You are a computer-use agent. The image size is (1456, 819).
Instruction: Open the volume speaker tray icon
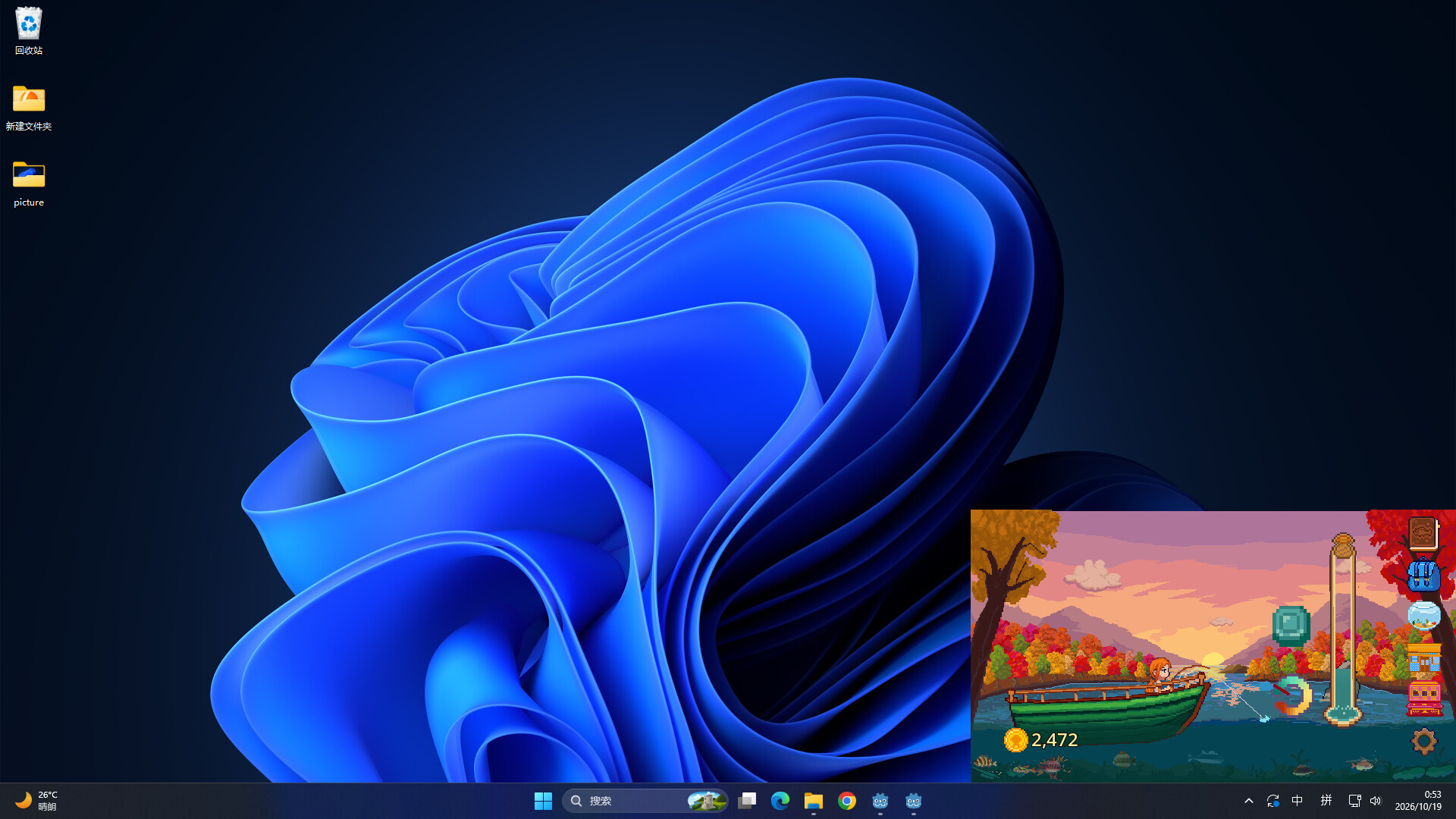(1376, 801)
